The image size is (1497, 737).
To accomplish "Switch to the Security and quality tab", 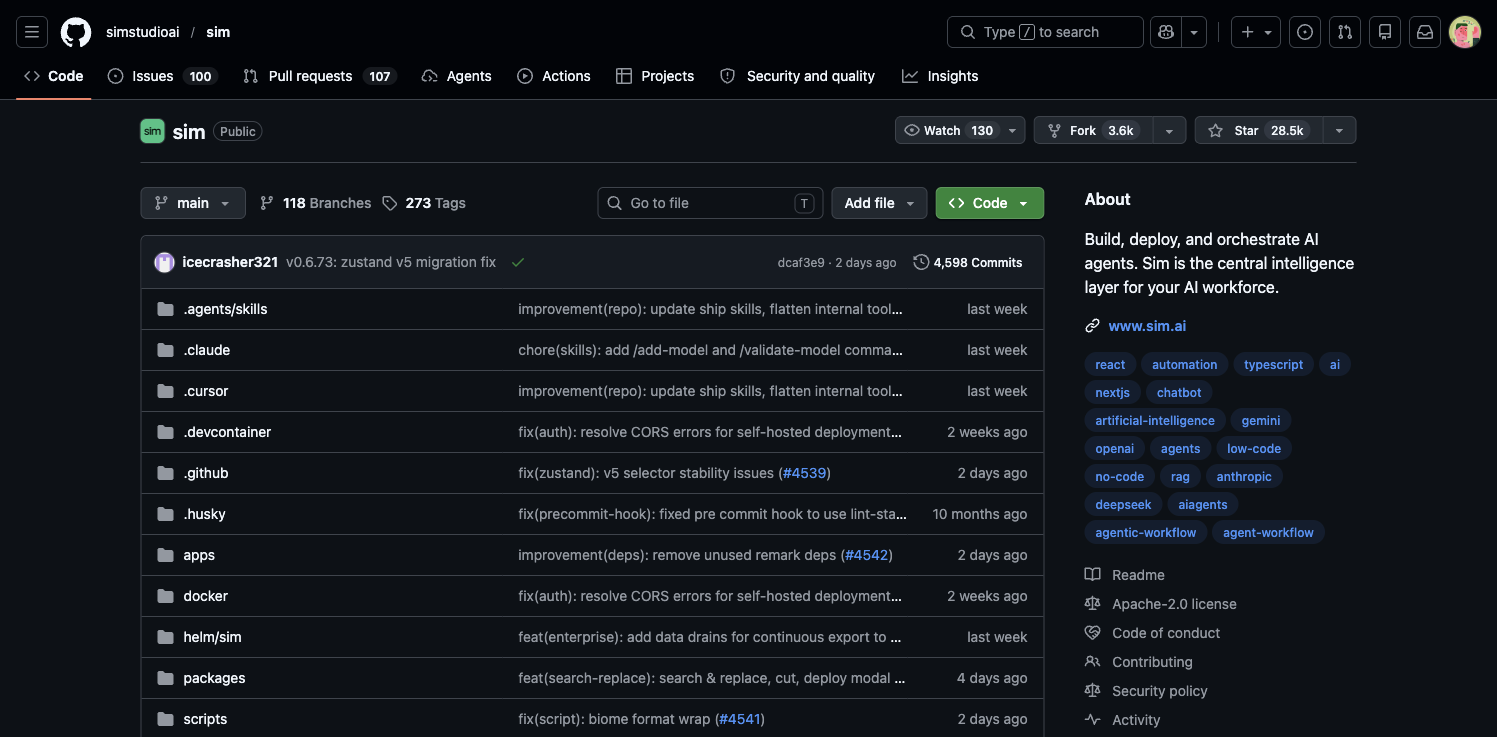I will [797, 76].
